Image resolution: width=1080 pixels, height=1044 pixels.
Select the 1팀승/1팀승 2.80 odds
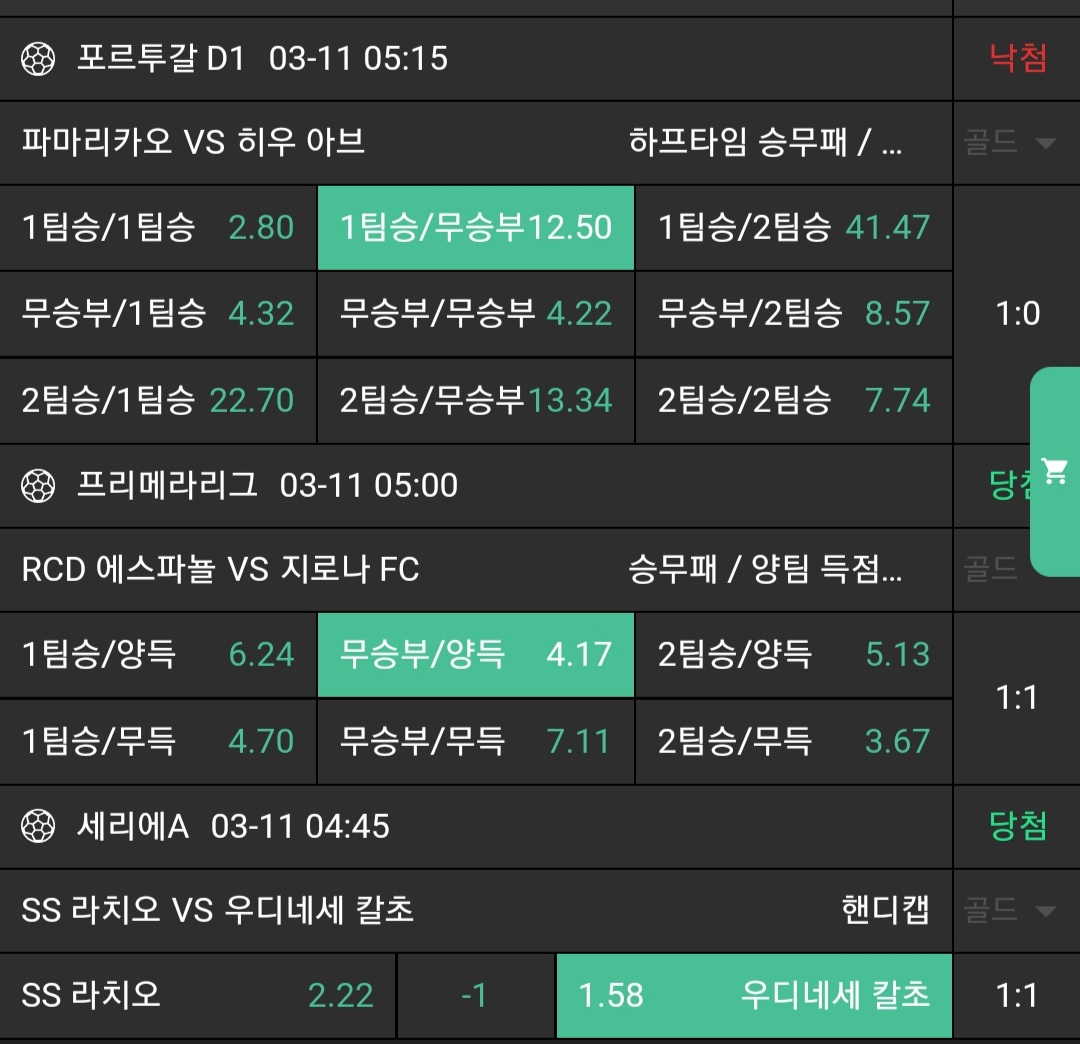(158, 228)
